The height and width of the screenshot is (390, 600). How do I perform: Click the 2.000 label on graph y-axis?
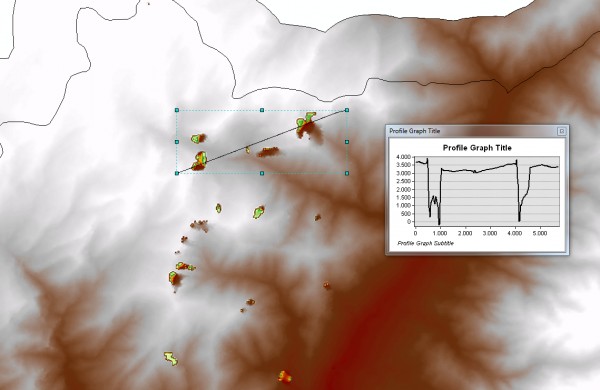404,189
